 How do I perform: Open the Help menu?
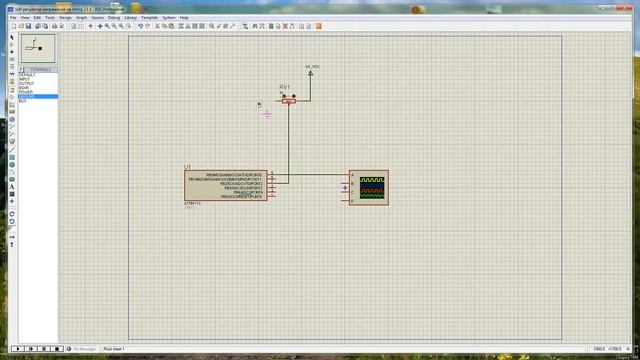(x=184, y=18)
